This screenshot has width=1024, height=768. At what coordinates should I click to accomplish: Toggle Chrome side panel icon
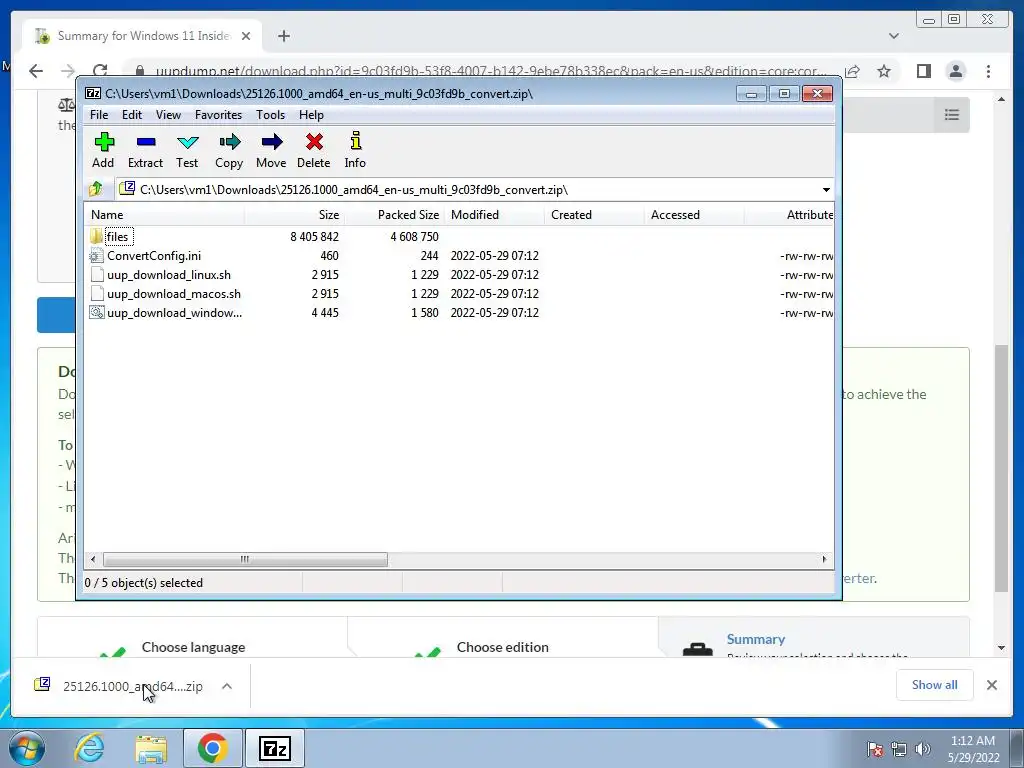coord(923,71)
